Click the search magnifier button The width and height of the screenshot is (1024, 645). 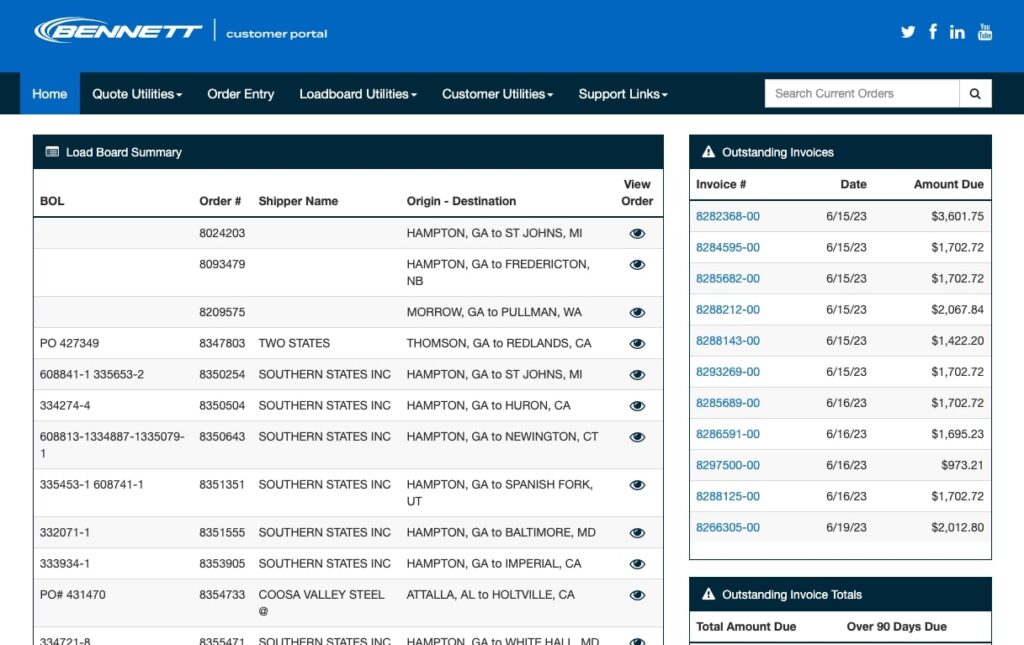coord(975,93)
